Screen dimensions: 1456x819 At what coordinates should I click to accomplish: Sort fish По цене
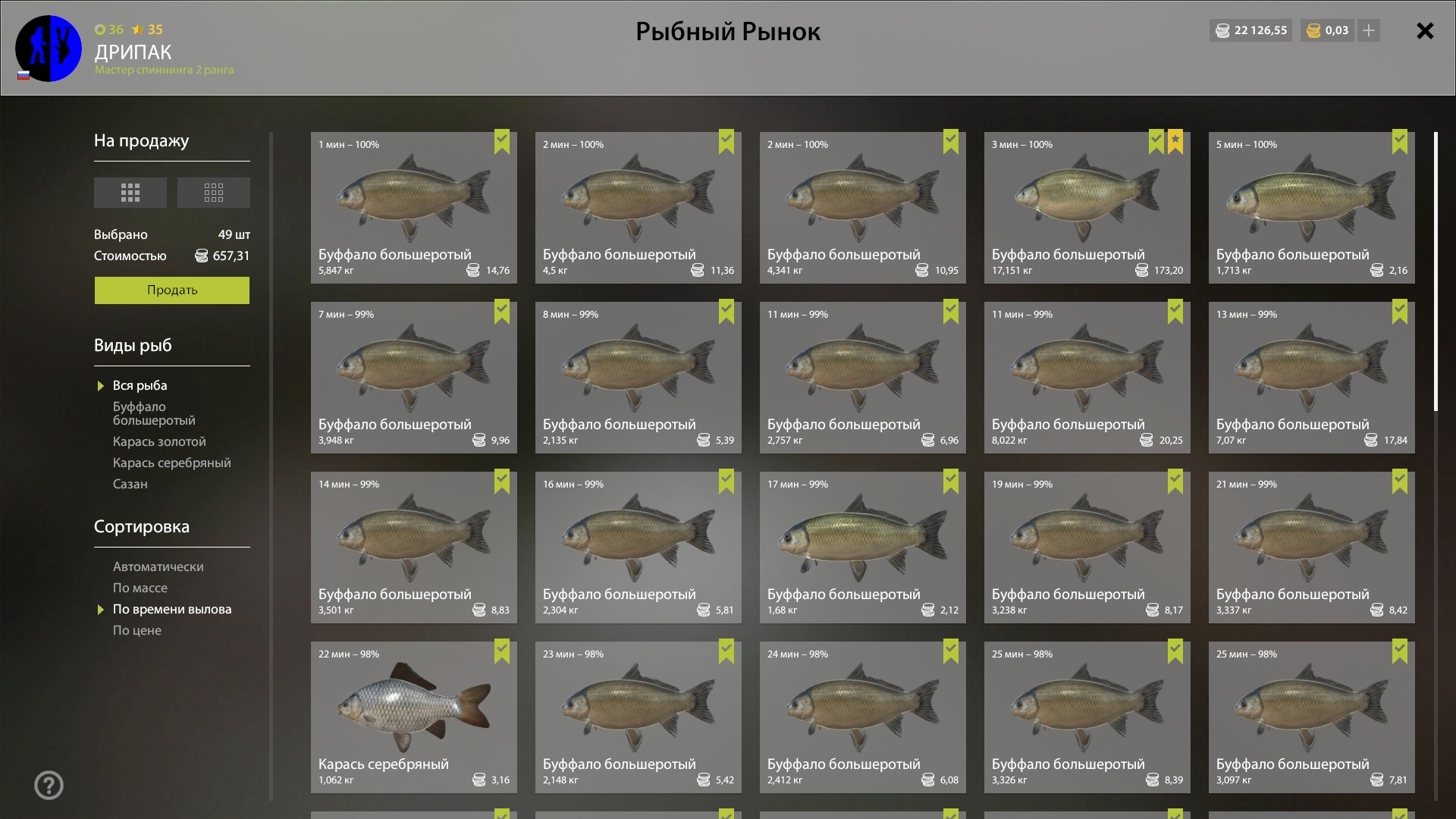click(x=137, y=631)
